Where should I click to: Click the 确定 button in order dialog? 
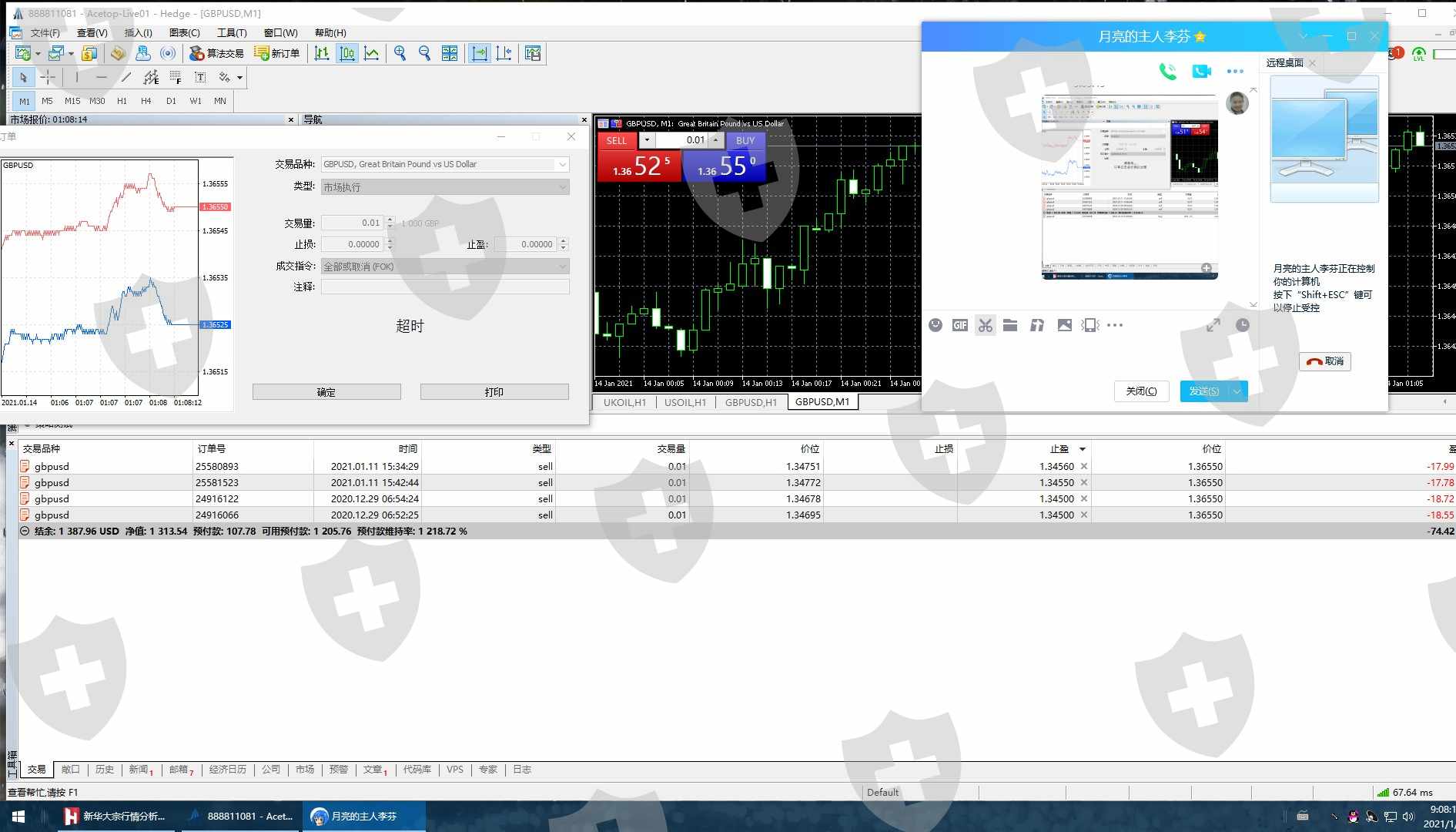coord(326,392)
